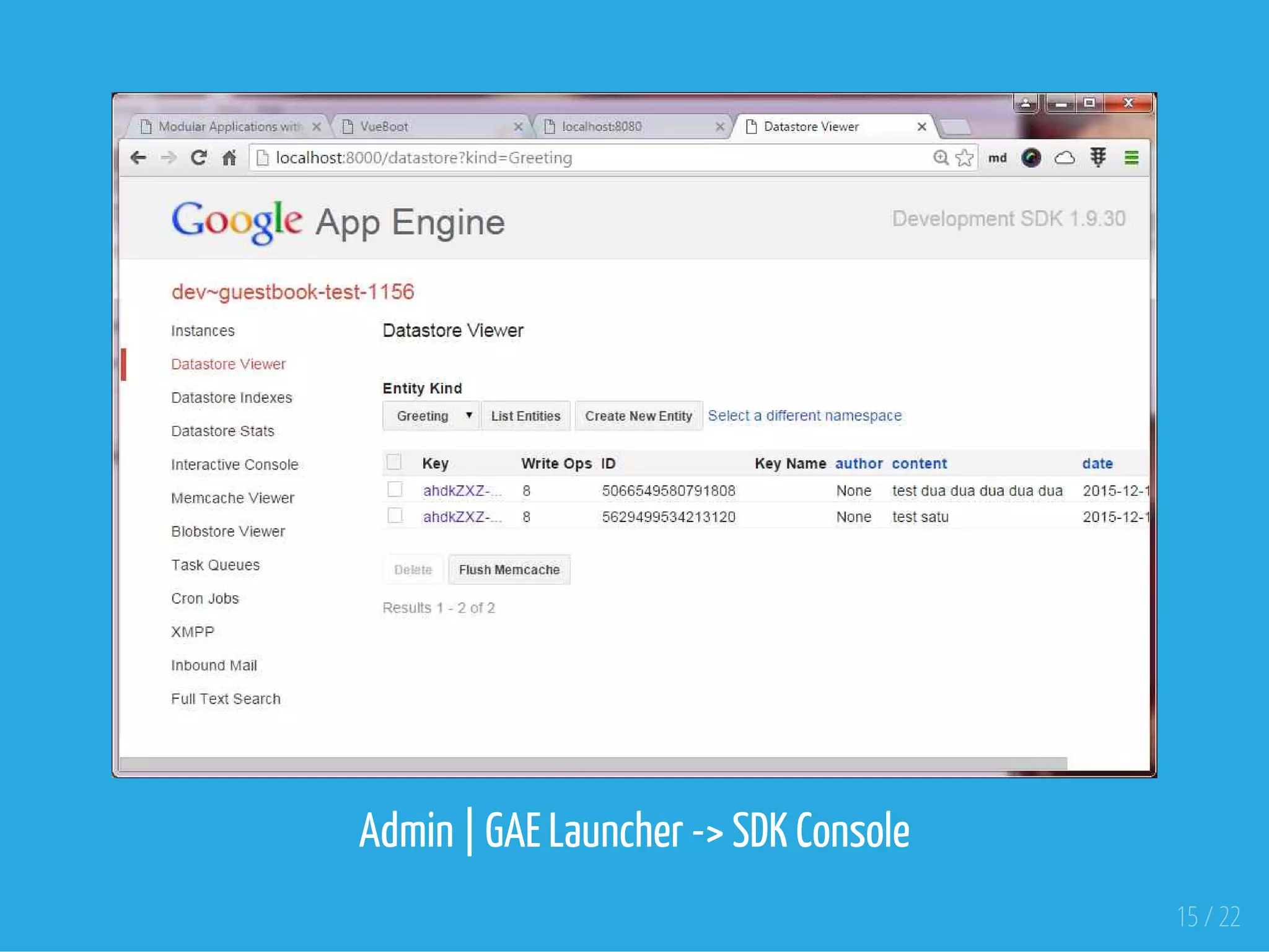
Task: Open key link for test dua entity
Action: coord(462,491)
